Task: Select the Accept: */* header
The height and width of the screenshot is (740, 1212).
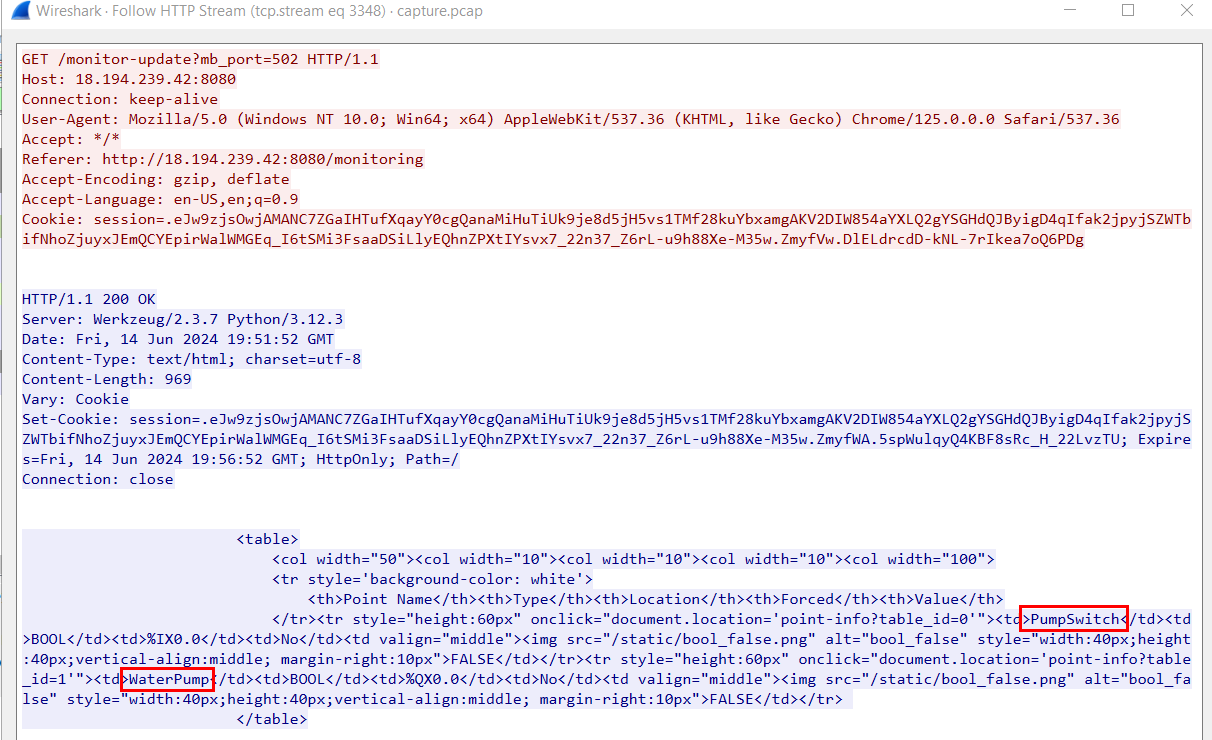Action: point(71,139)
